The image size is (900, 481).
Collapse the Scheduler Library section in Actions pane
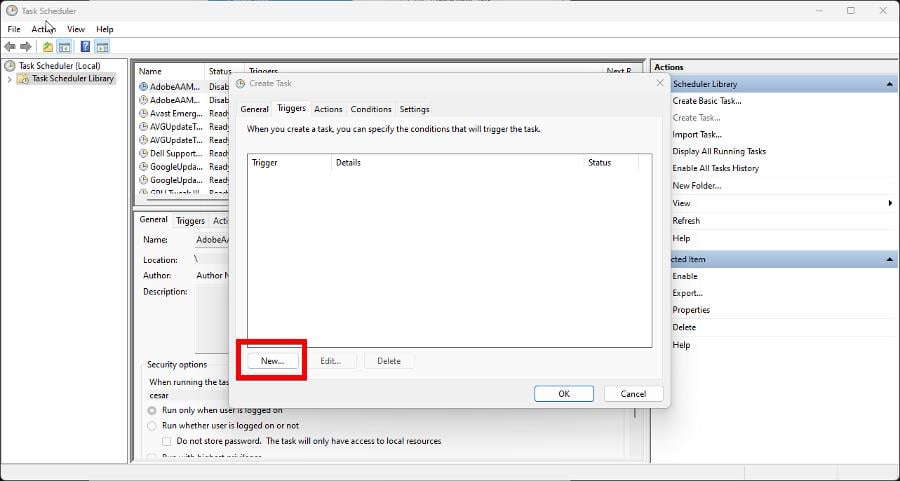coord(890,84)
